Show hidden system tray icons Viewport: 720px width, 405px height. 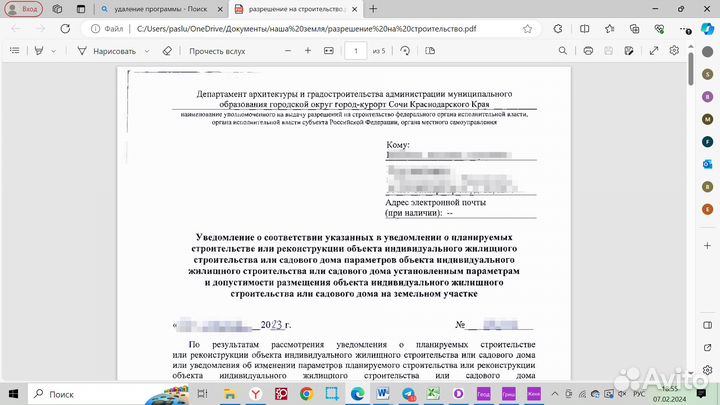tap(555, 394)
